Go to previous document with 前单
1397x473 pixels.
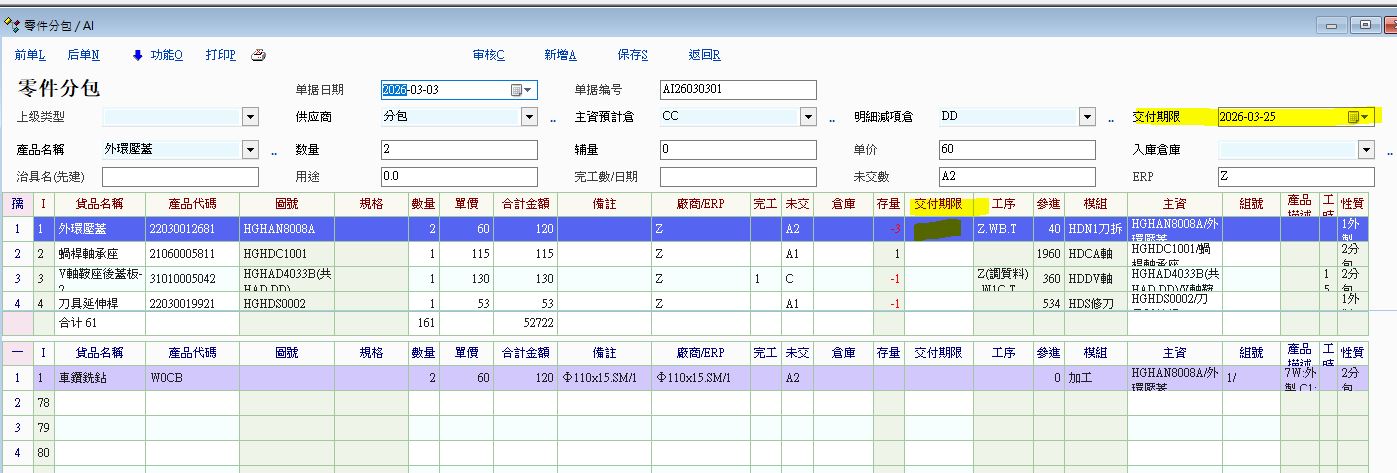(30, 55)
